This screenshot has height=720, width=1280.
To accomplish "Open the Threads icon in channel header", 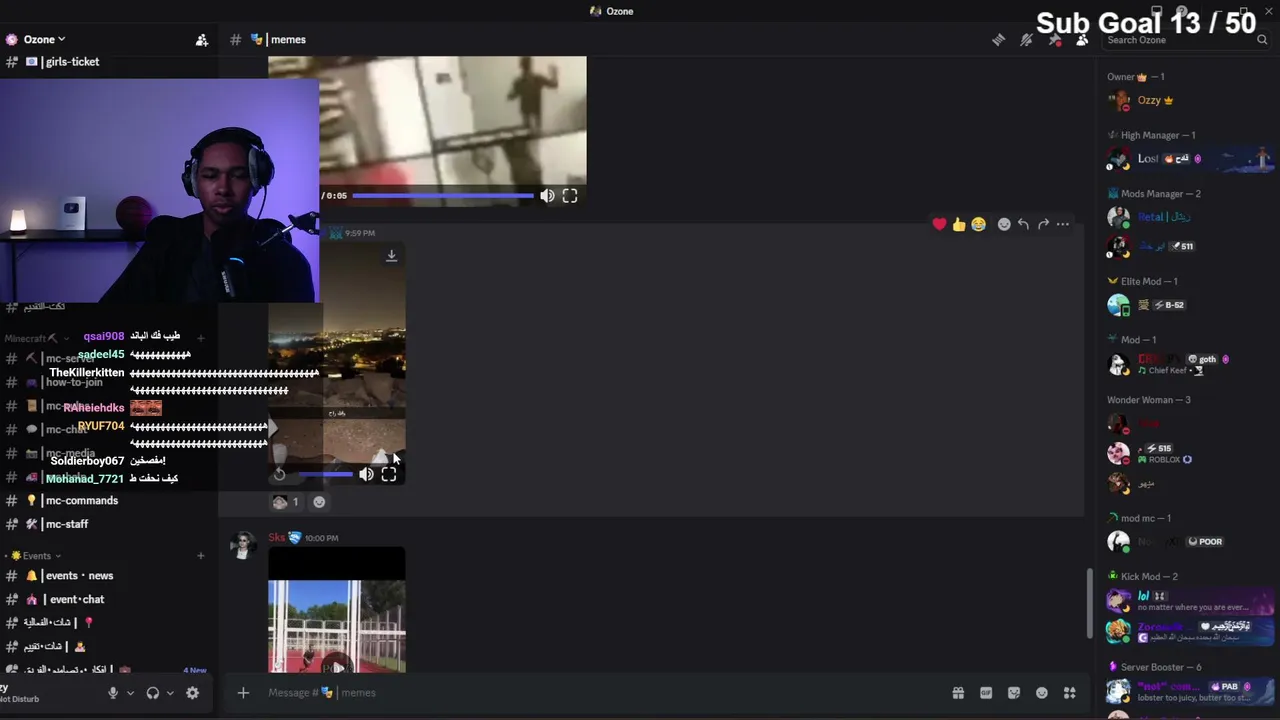I will coord(998,40).
